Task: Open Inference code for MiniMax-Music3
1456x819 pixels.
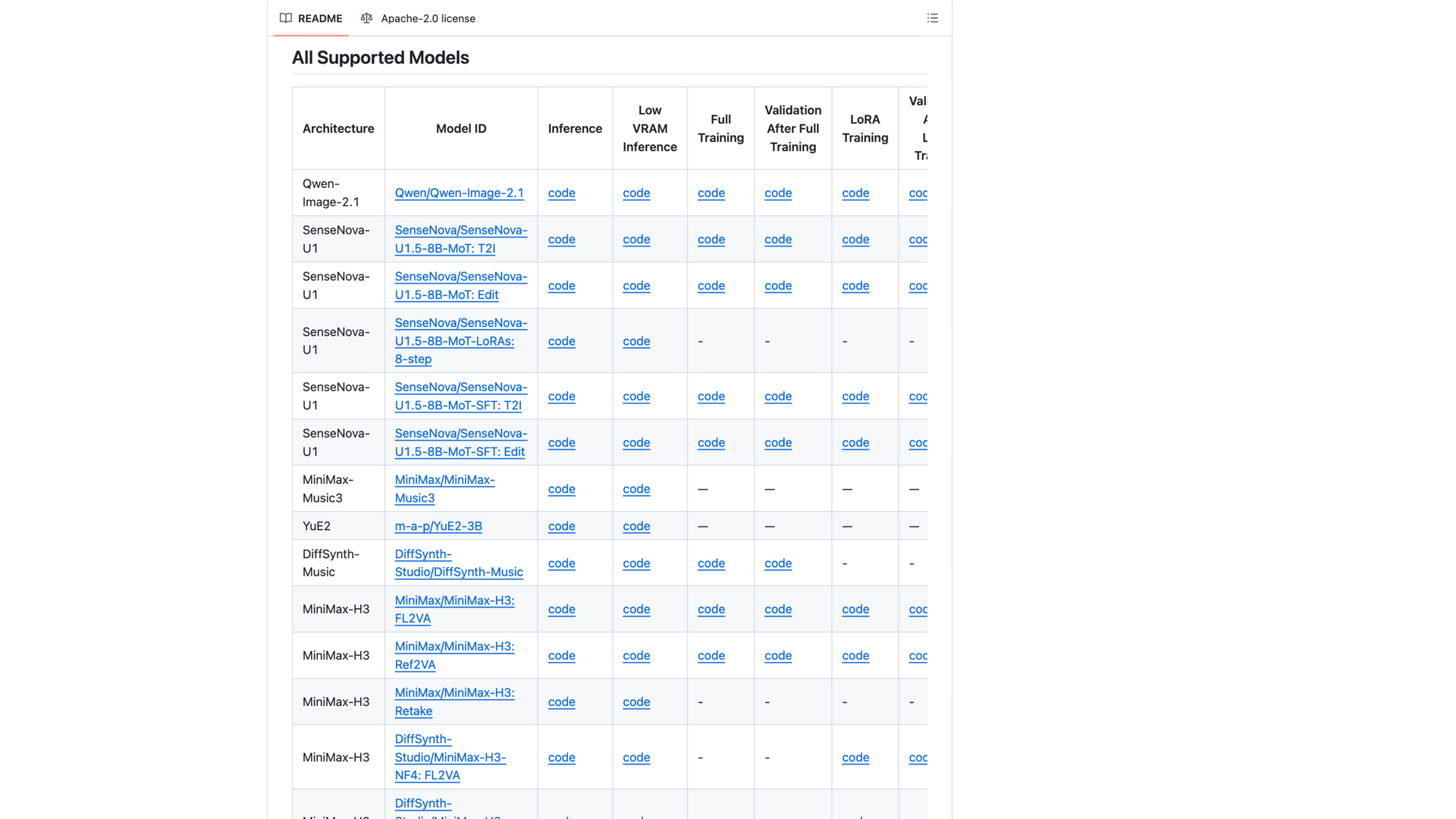Action: pyautogui.click(x=561, y=488)
